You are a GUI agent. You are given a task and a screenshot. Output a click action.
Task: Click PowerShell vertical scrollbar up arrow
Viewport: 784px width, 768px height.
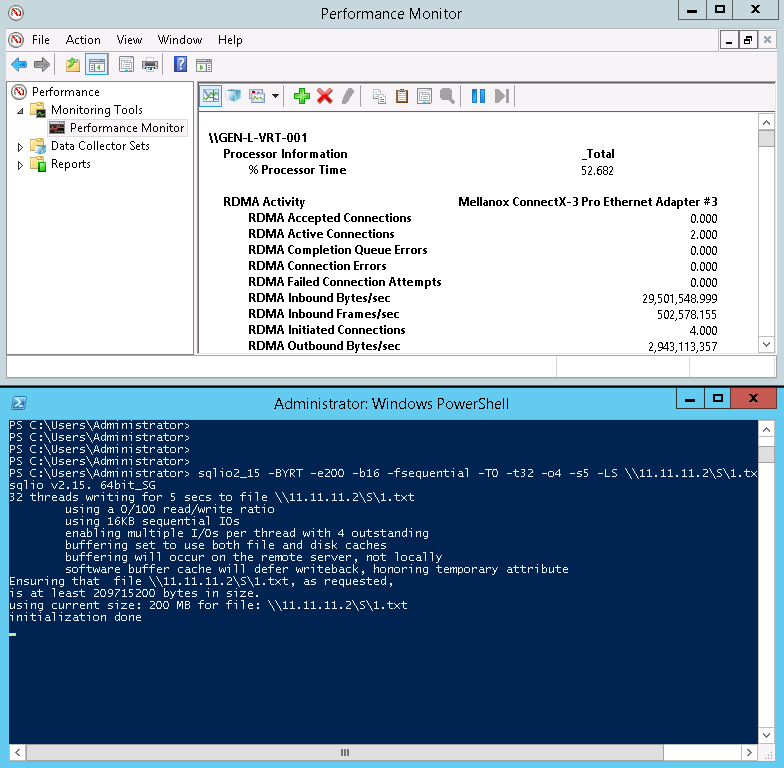[x=766, y=430]
